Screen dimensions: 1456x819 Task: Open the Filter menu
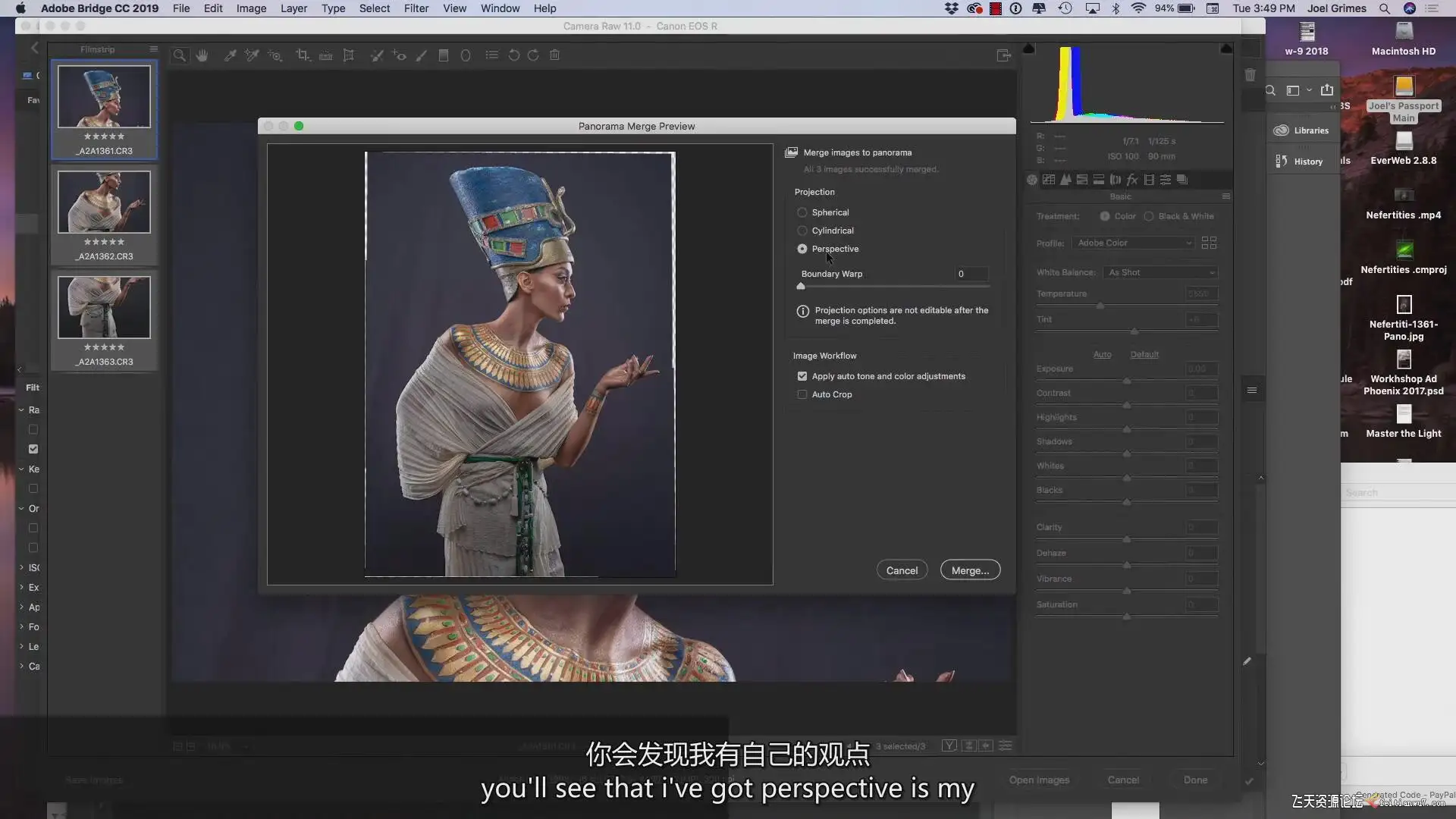point(416,8)
